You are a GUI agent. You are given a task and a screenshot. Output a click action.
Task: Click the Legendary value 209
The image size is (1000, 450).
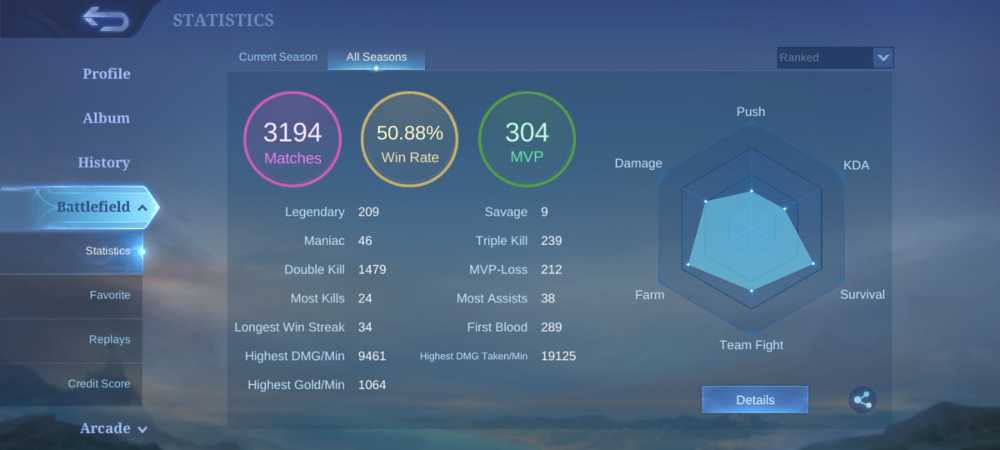click(369, 212)
